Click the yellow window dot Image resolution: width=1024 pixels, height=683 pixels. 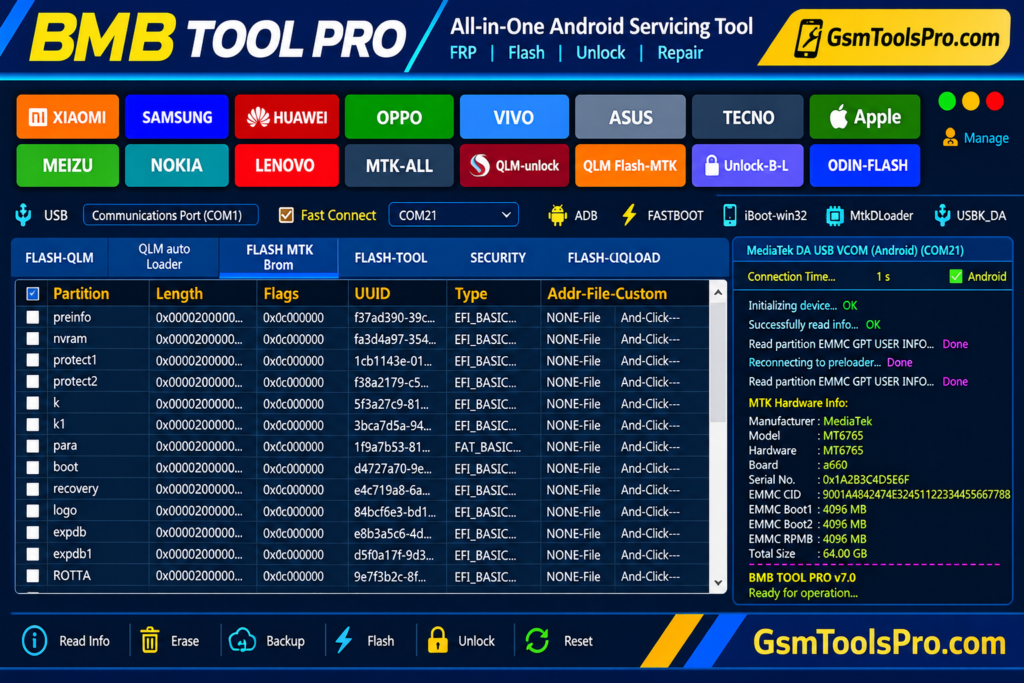click(x=970, y=101)
